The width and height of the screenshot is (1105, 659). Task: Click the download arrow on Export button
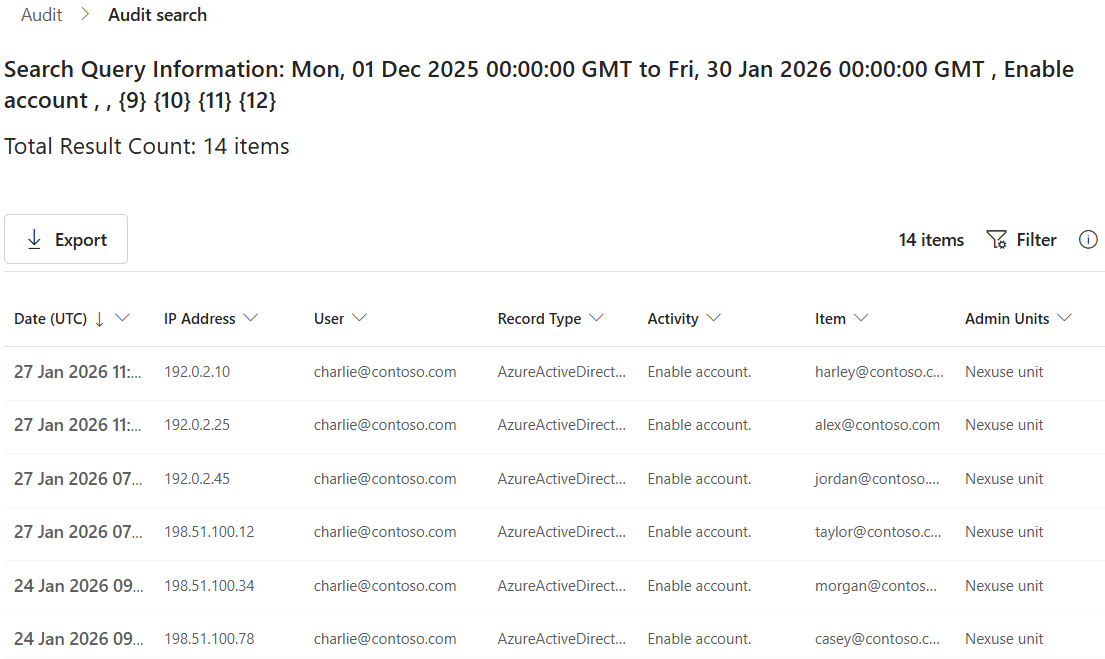click(35, 239)
